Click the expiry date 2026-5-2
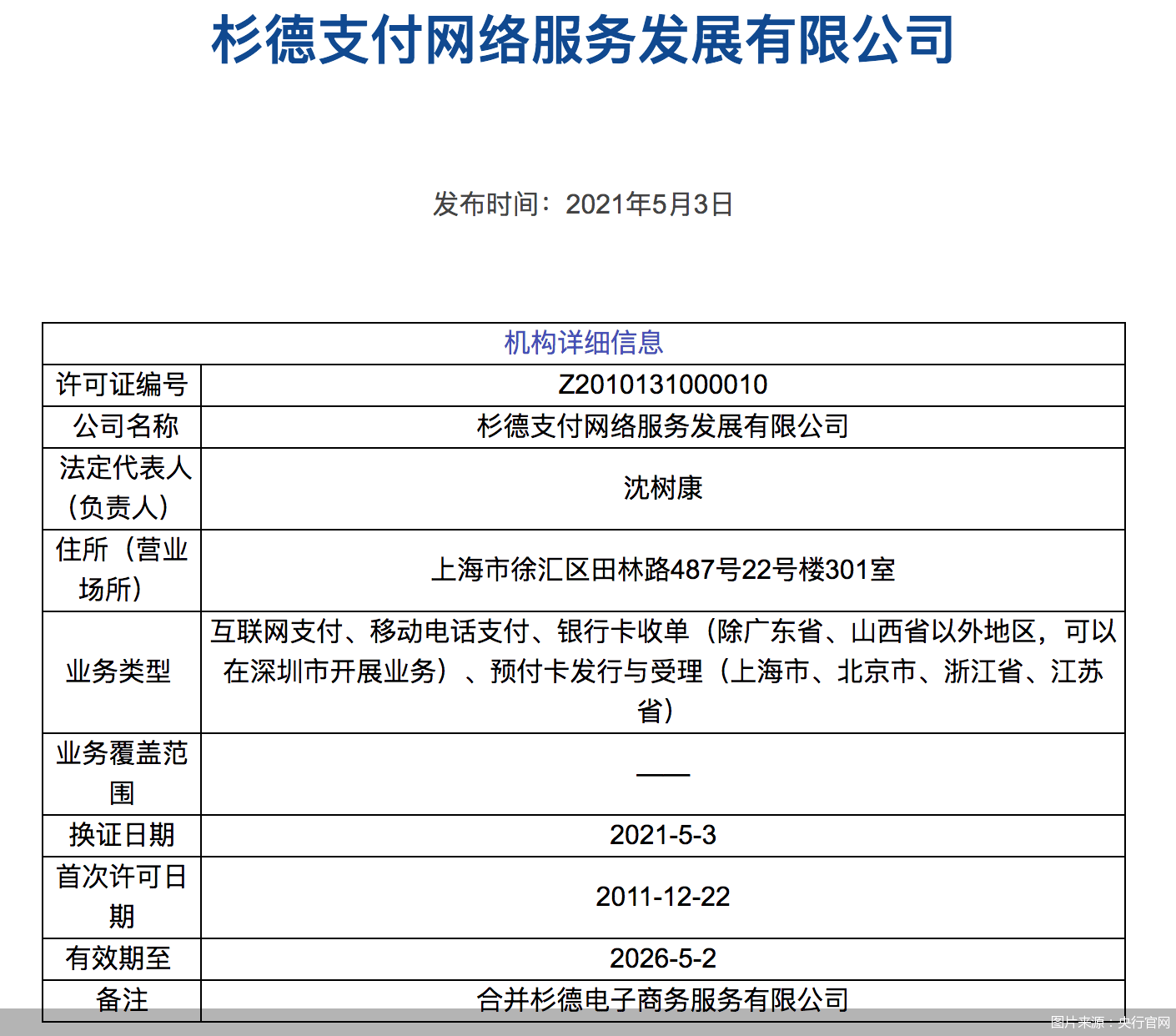Image resolution: width=1176 pixels, height=1036 pixels. point(662,958)
